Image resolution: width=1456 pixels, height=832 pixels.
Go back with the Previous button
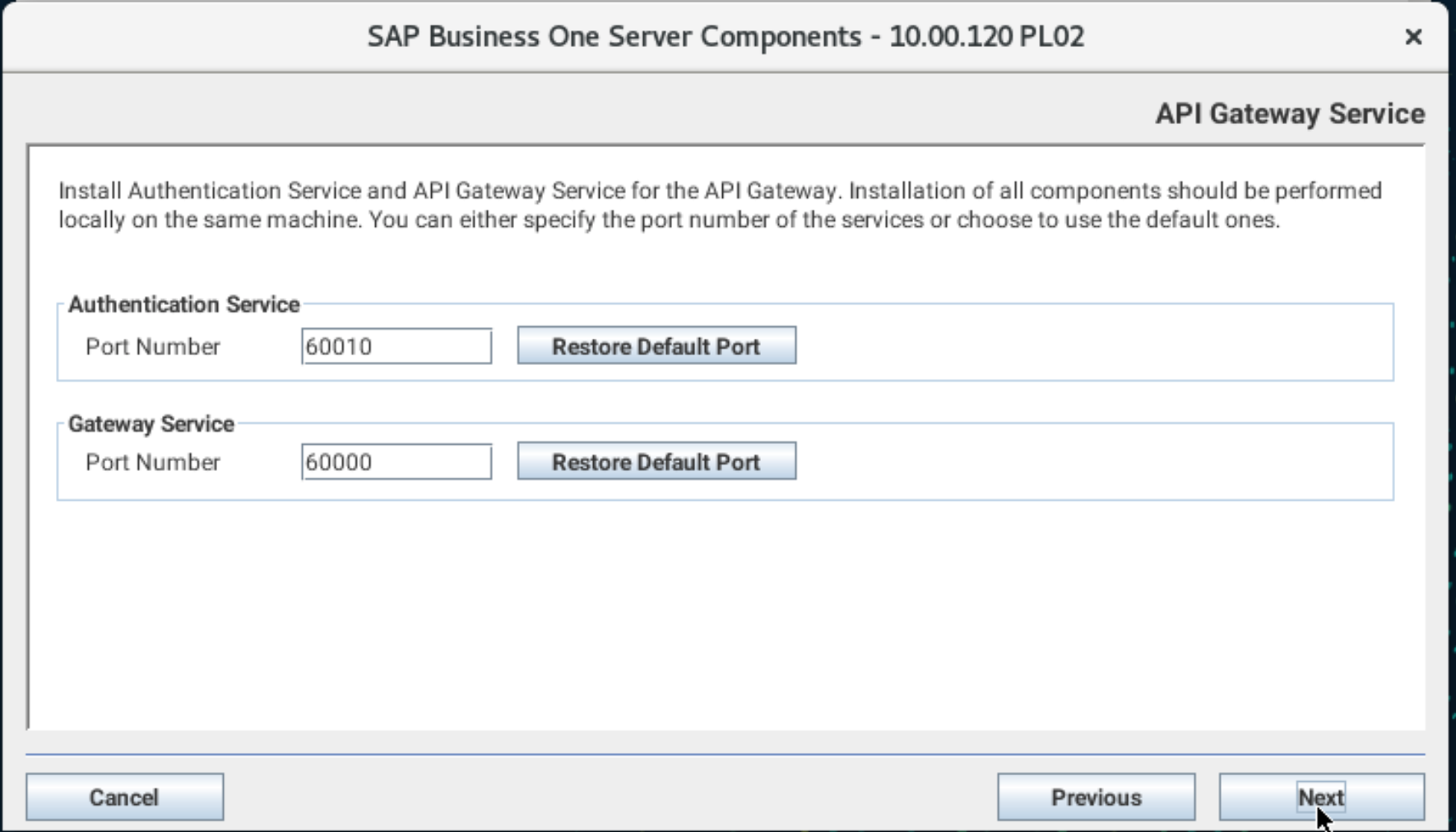click(x=1096, y=797)
